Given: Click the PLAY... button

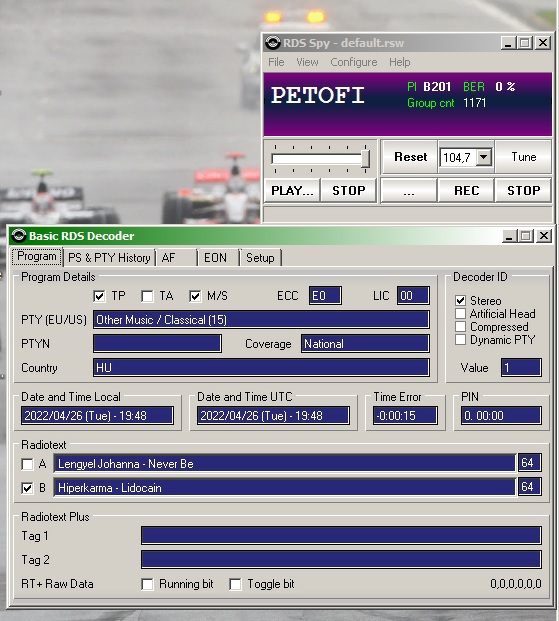Looking at the screenshot, I should [292, 190].
